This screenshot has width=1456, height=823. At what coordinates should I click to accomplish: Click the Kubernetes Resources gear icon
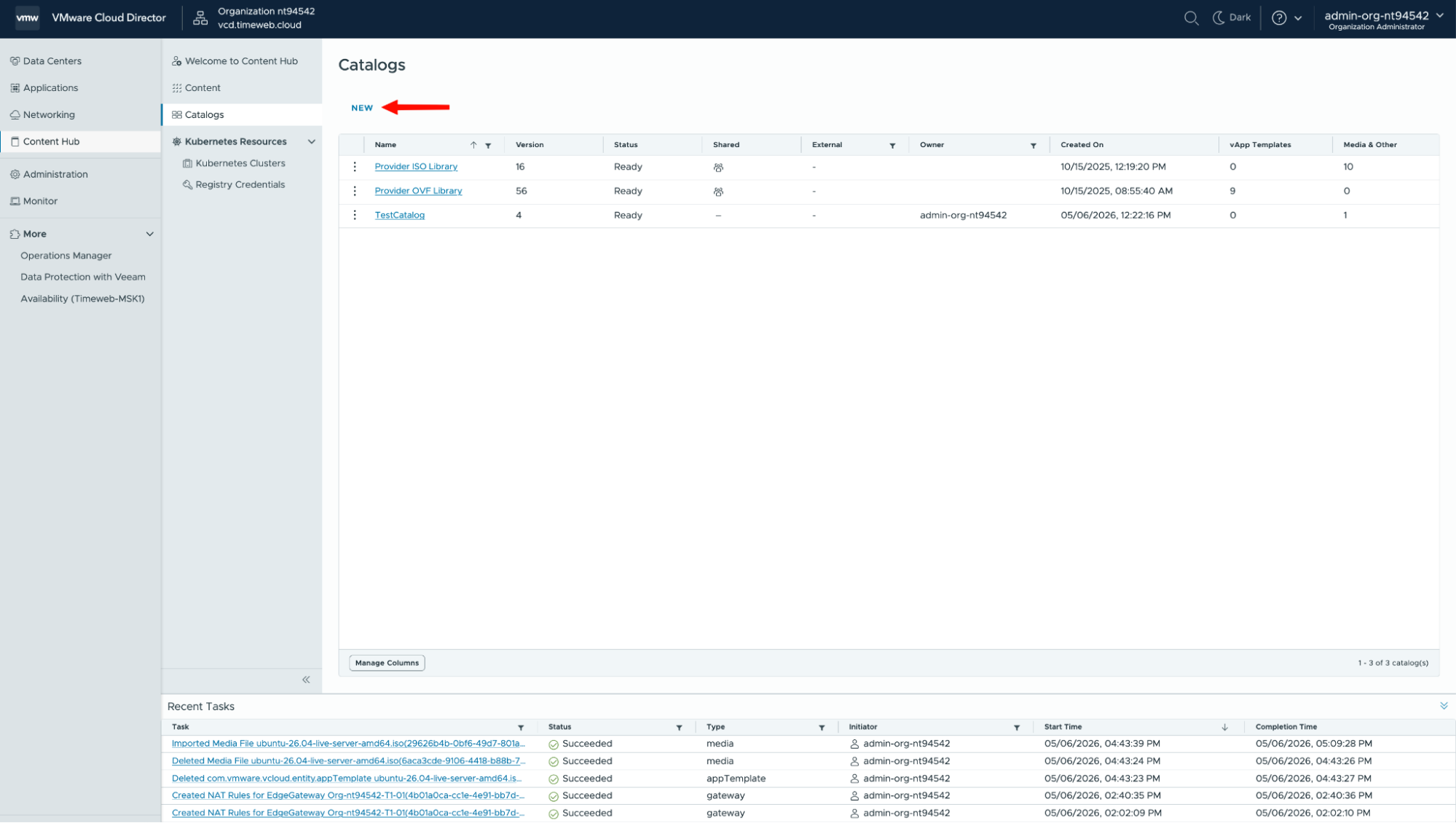176,142
